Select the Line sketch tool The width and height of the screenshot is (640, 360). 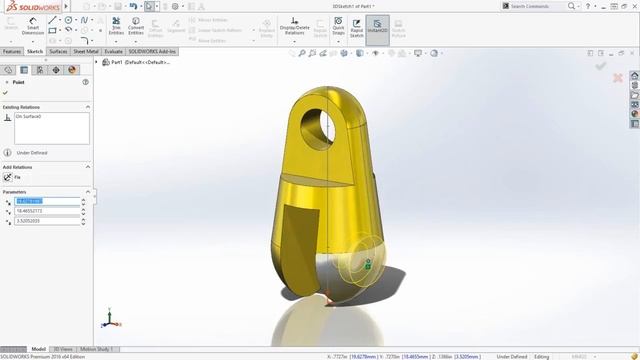pos(52,20)
